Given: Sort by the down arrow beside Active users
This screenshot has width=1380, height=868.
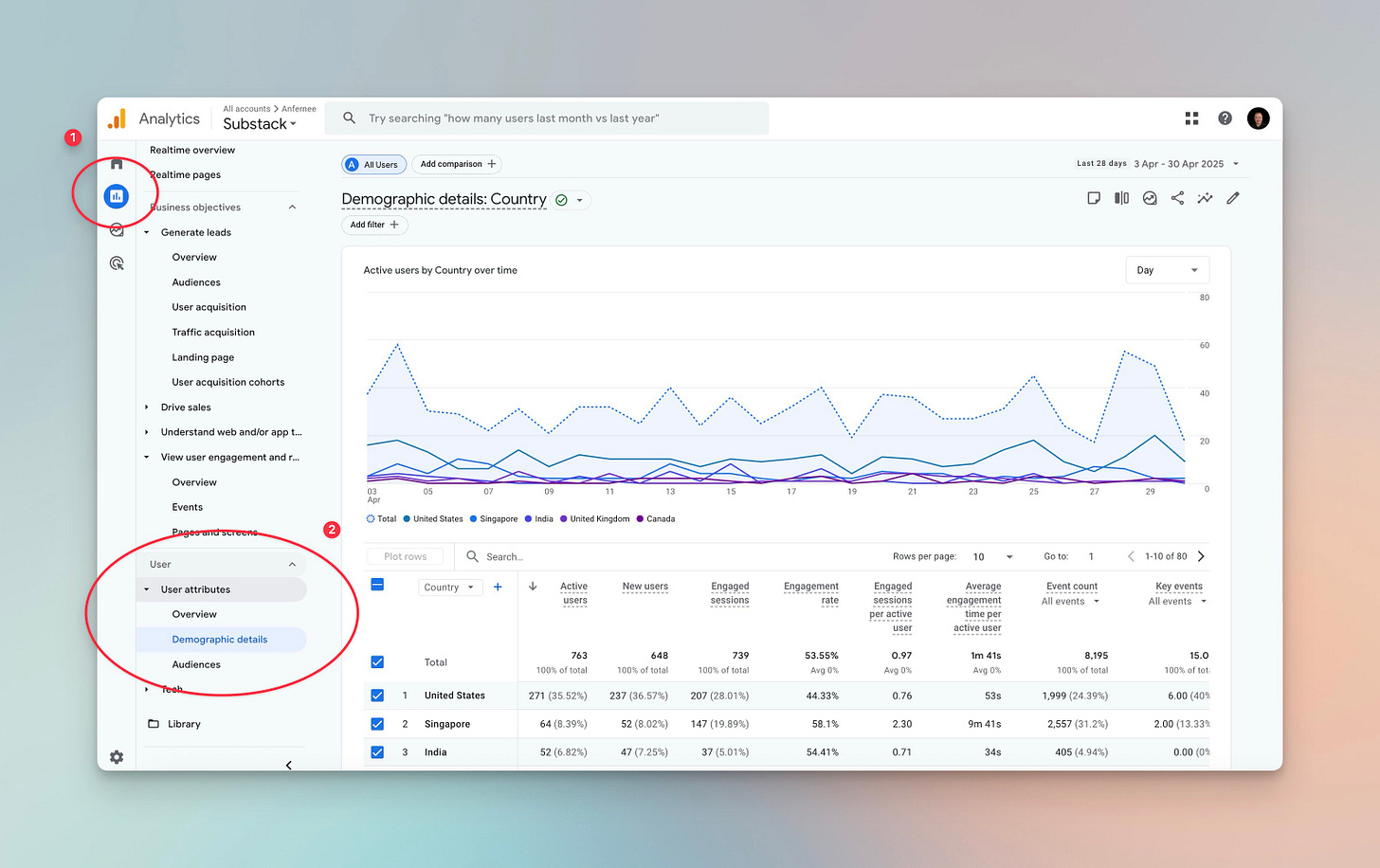Looking at the screenshot, I should point(533,587).
